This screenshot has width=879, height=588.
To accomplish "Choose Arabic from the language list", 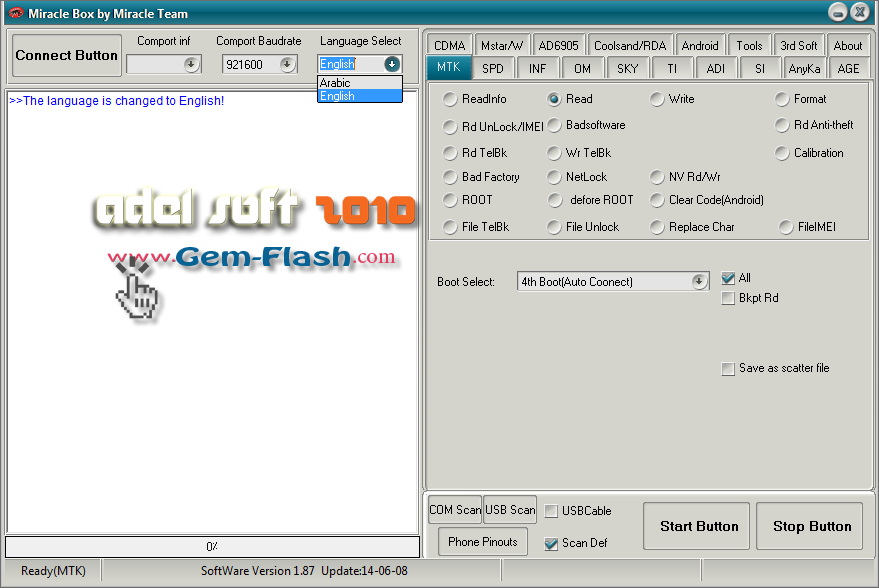I will point(360,83).
